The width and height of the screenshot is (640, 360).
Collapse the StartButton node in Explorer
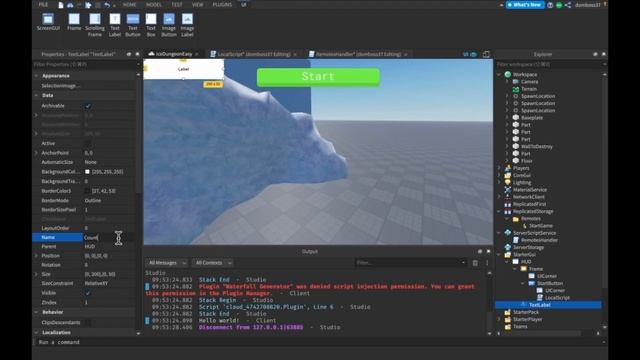tap(523, 283)
